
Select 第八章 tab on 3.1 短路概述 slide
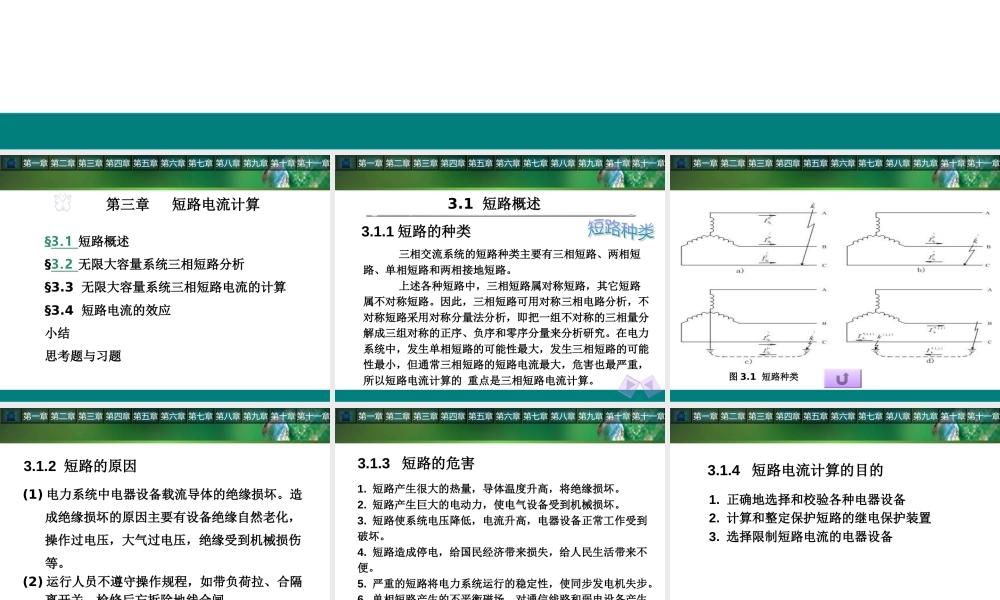tap(562, 164)
